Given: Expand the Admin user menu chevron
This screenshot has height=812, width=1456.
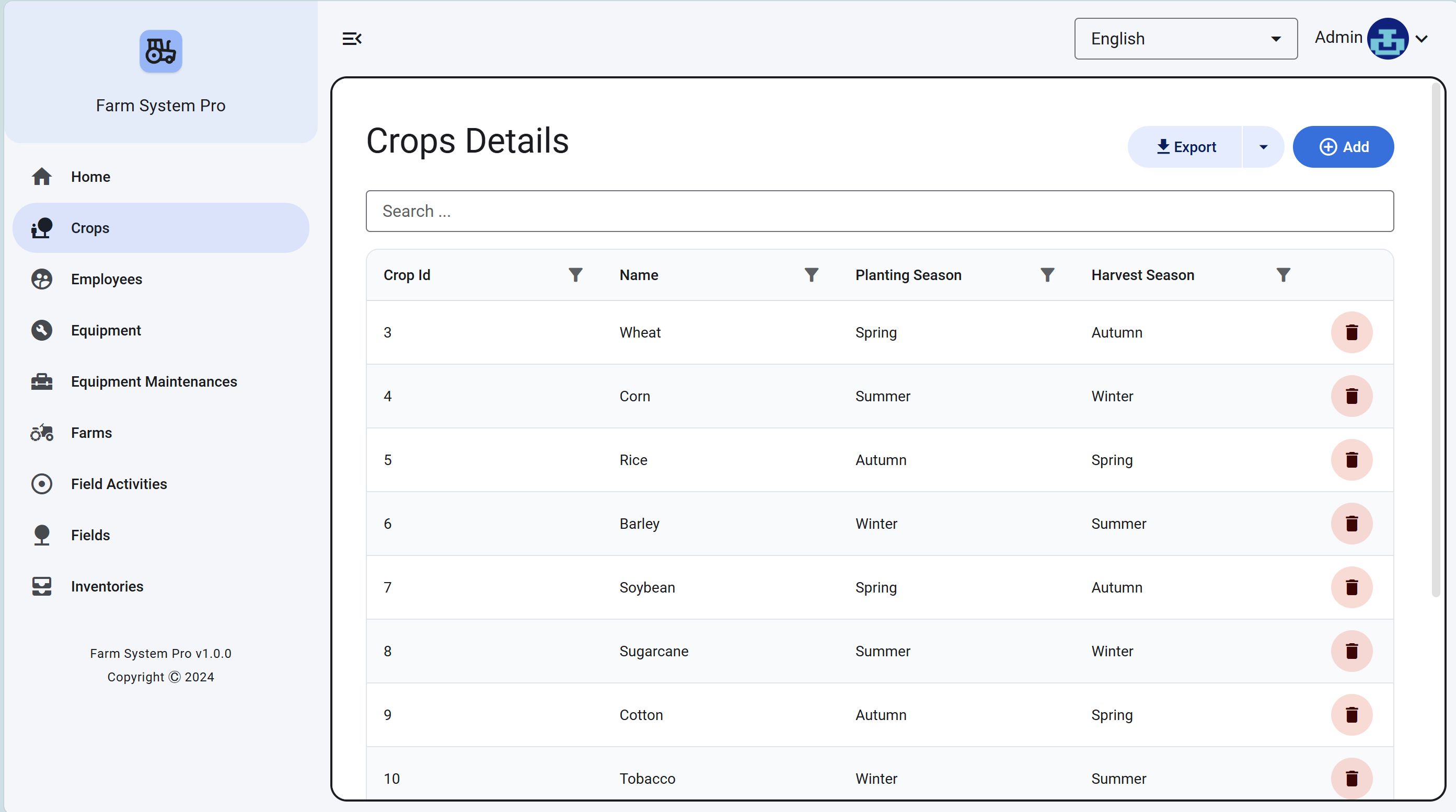Looking at the screenshot, I should click(x=1422, y=39).
